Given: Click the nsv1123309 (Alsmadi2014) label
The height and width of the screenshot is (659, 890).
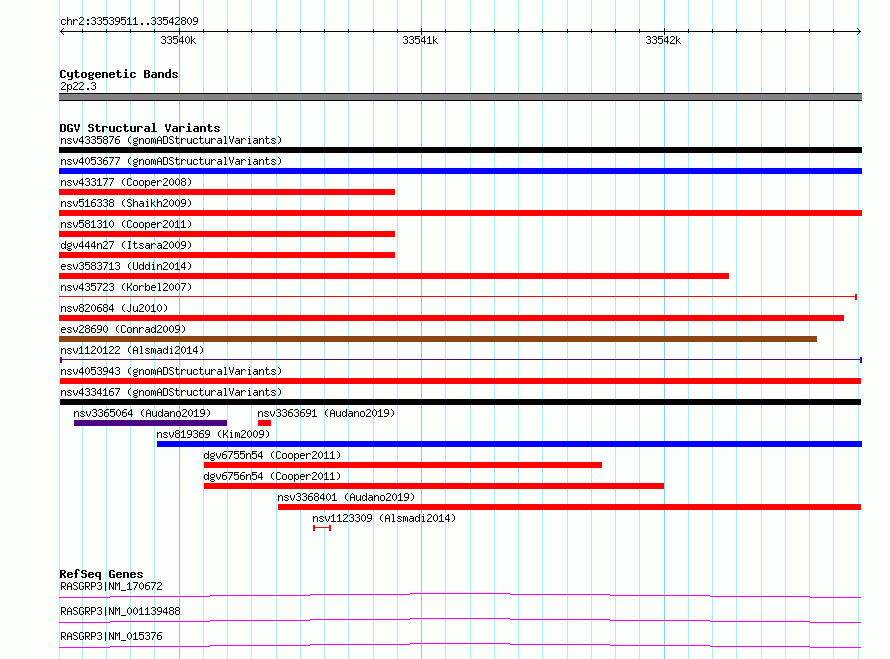Looking at the screenshot, I should pyautogui.click(x=384, y=518).
